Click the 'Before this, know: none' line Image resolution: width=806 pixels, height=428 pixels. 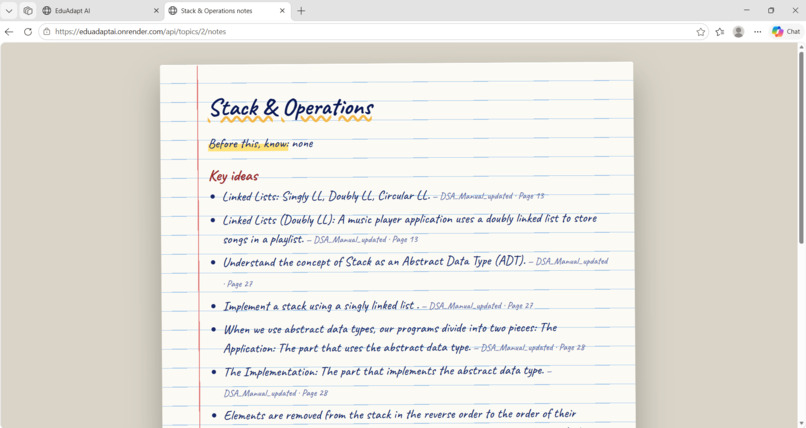261,144
